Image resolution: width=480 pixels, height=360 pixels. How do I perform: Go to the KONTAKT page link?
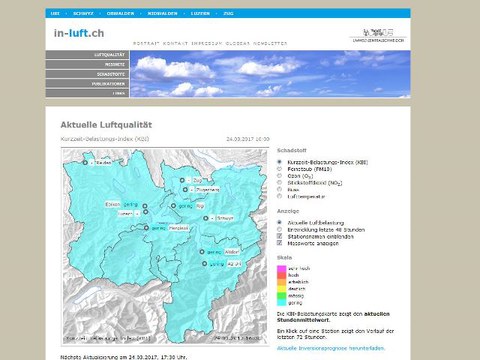[175, 44]
